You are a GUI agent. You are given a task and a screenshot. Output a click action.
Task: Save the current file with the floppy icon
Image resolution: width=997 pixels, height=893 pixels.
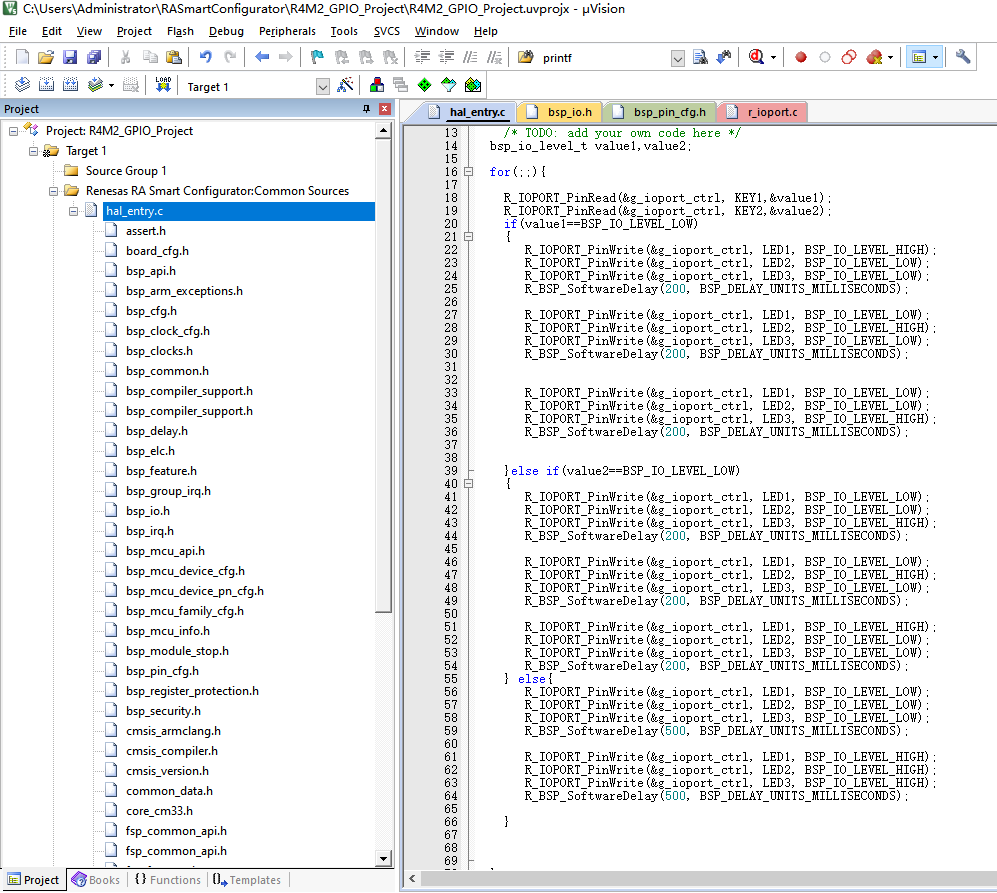[x=70, y=57]
